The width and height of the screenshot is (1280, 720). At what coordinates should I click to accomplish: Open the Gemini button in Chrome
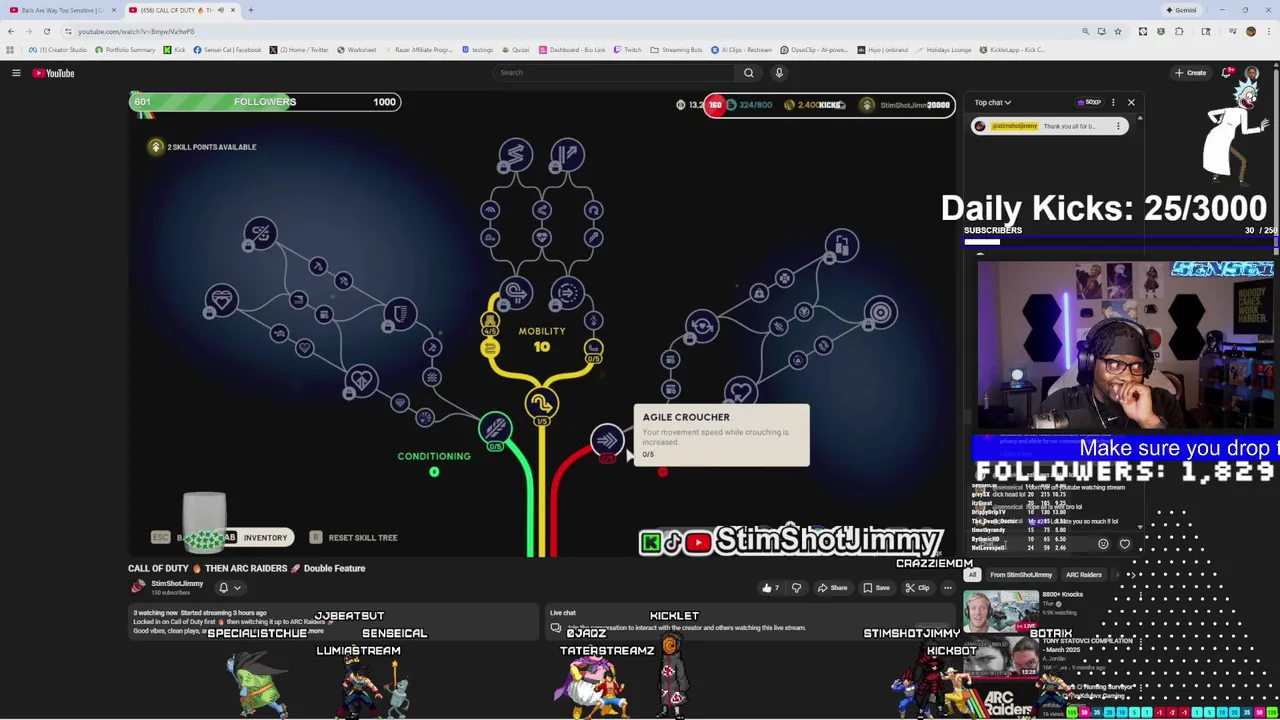tap(1182, 10)
